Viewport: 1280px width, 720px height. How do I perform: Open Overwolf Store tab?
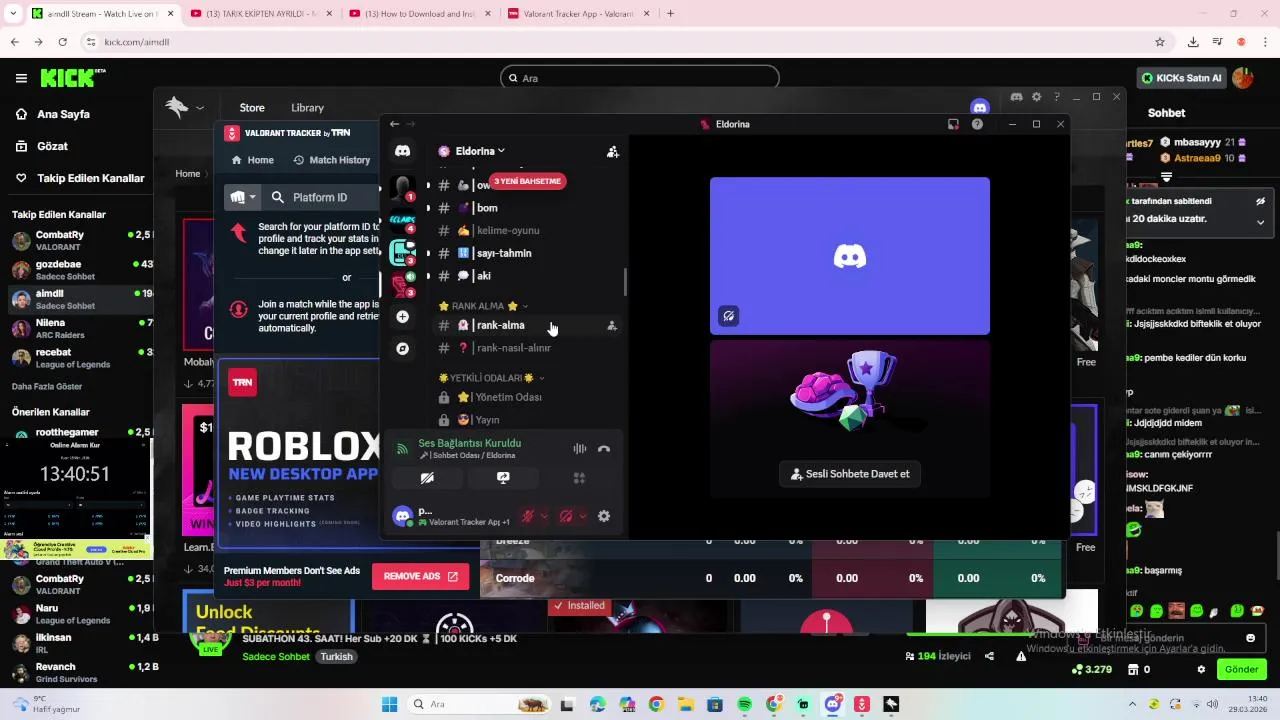pos(252,108)
